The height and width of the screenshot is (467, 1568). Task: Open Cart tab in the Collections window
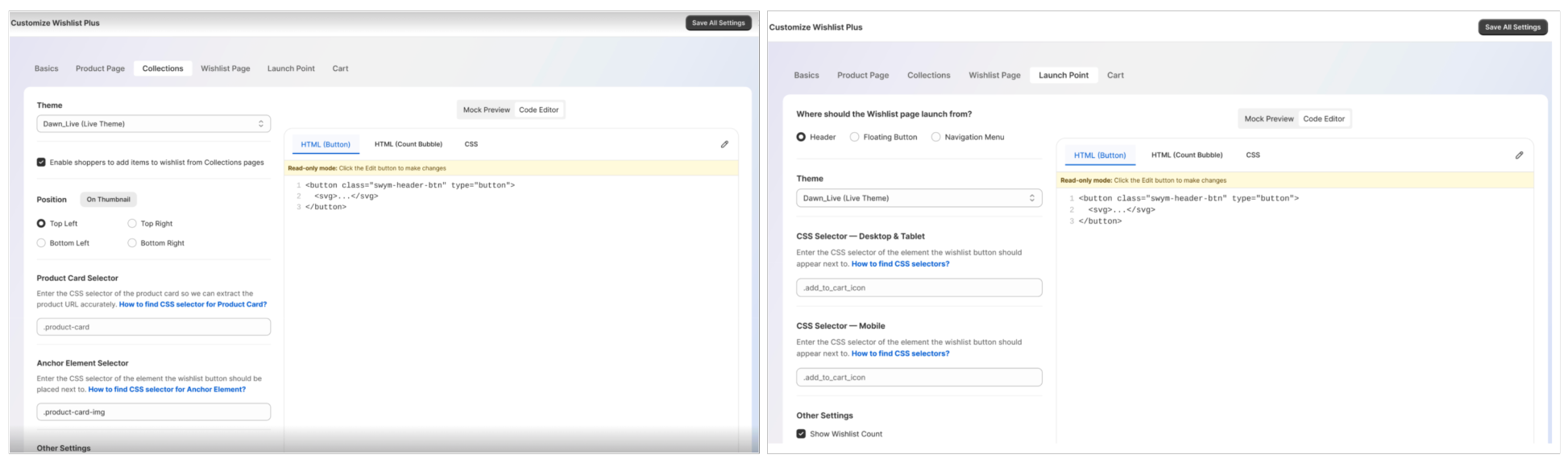point(340,68)
